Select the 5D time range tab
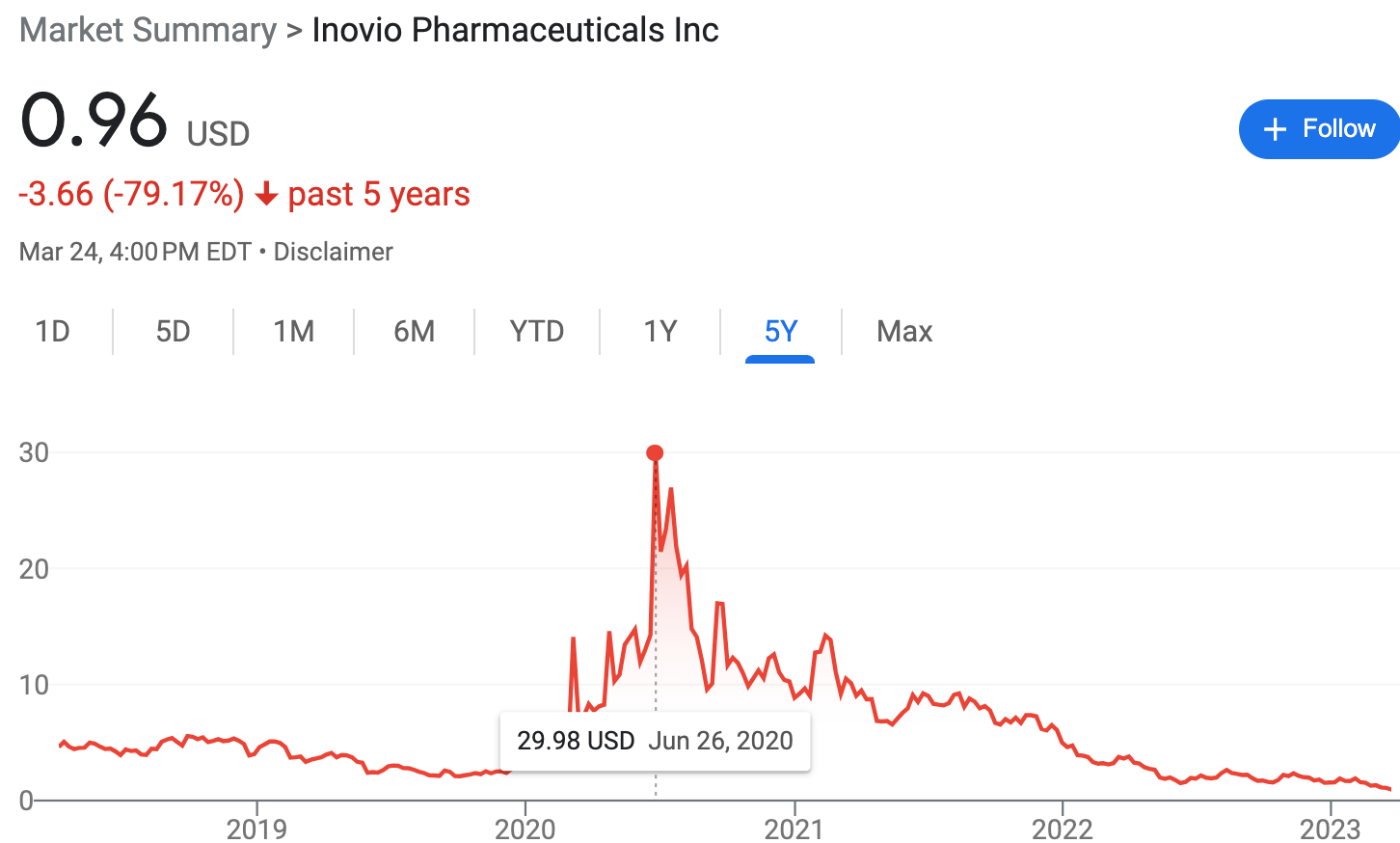1400x843 pixels. pos(174,332)
